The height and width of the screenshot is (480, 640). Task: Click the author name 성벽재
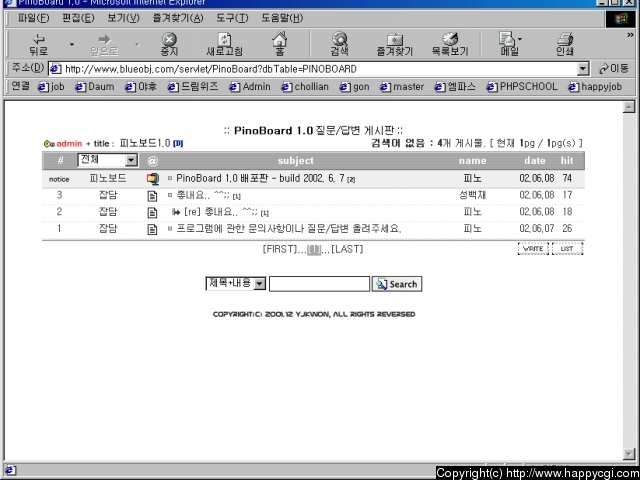[472, 195]
